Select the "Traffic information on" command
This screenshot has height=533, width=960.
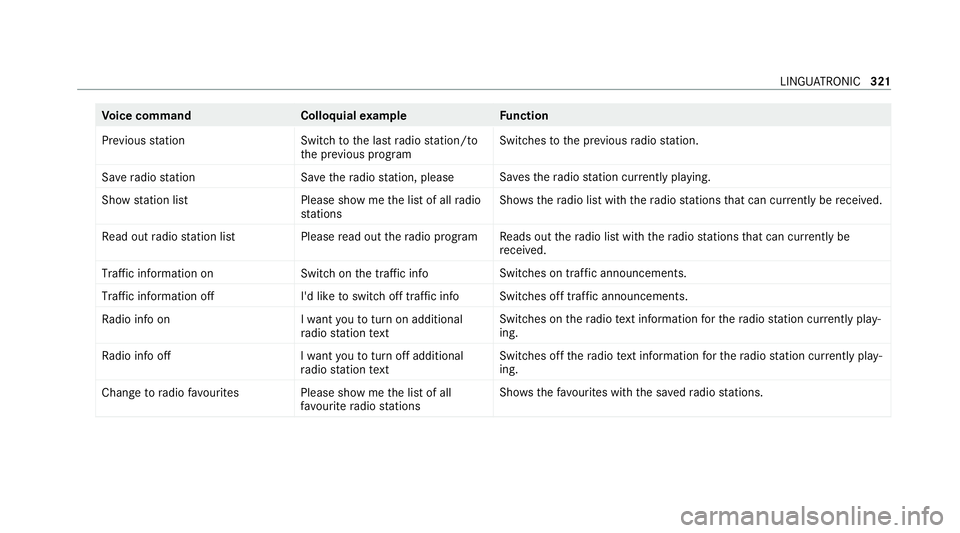tap(157, 273)
